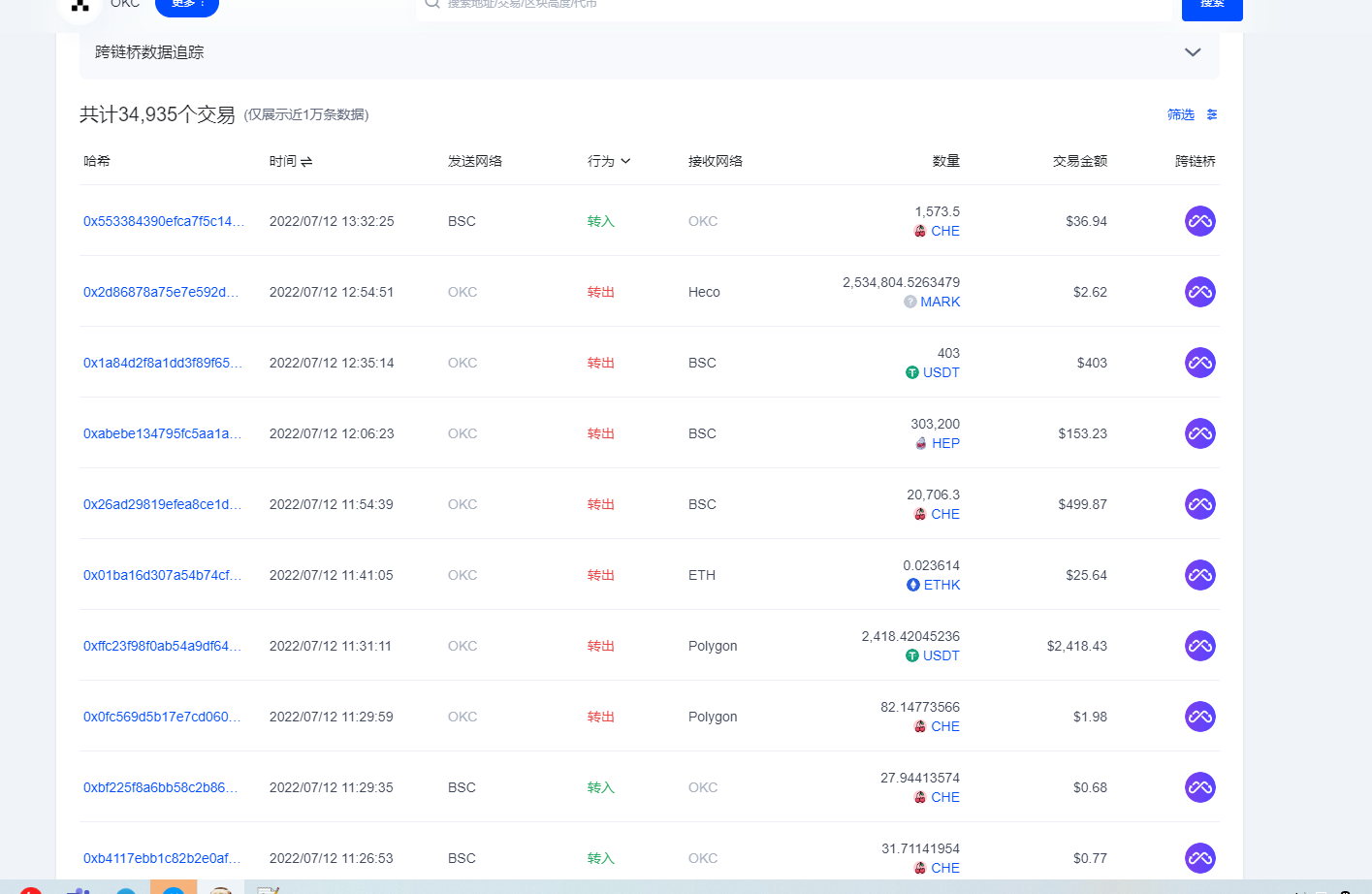1372x894 pixels.
Task: Click the 哈希 column header
Action: (x=97, y=161)
